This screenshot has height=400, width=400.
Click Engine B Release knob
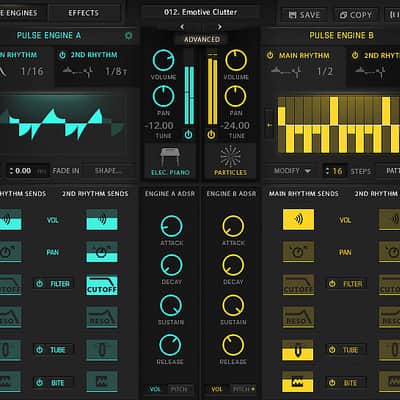(x=233, y=345)
